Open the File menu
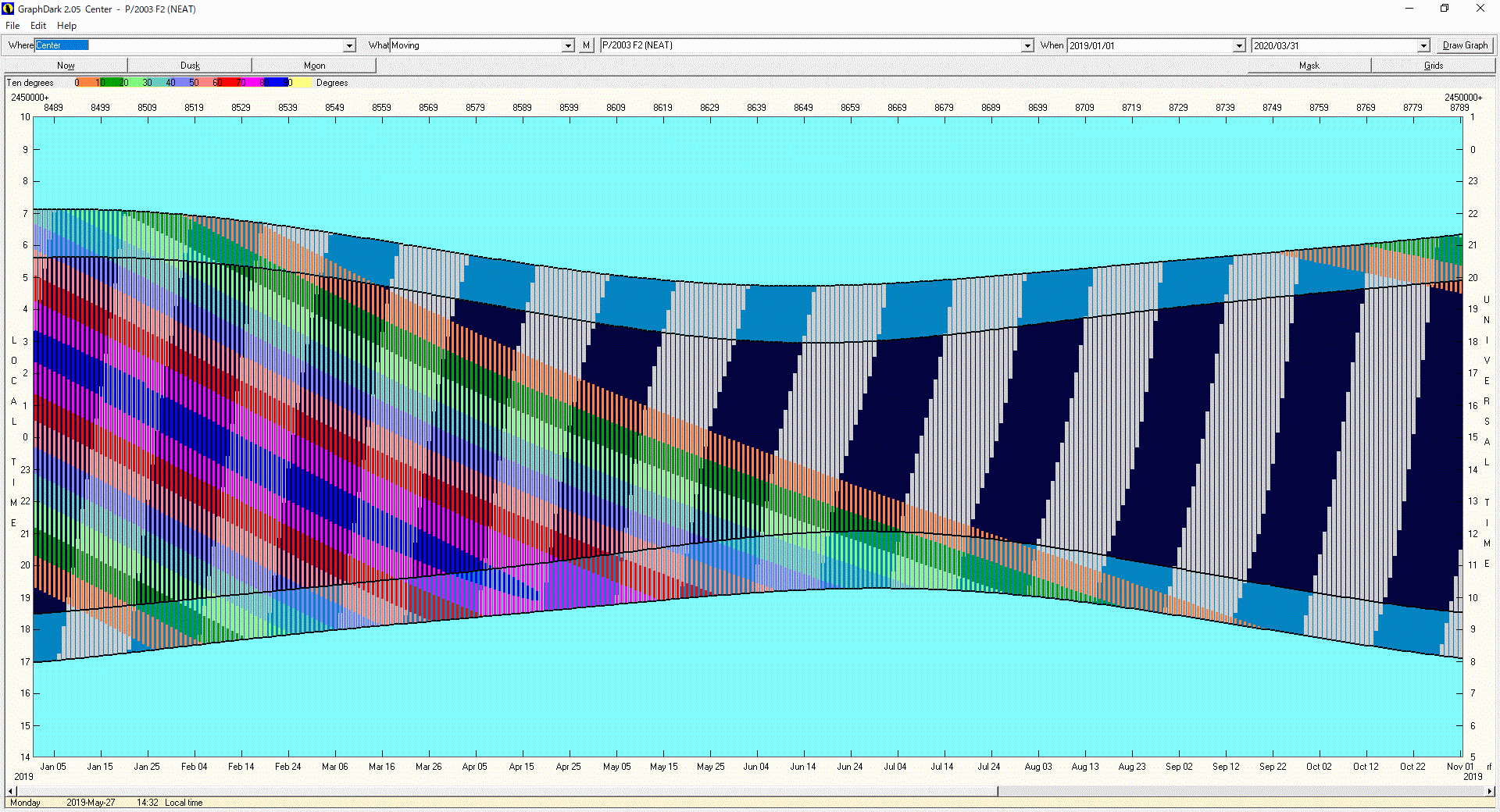Image resolution: width=1500 pixels, height=812 pixels. 12,26
